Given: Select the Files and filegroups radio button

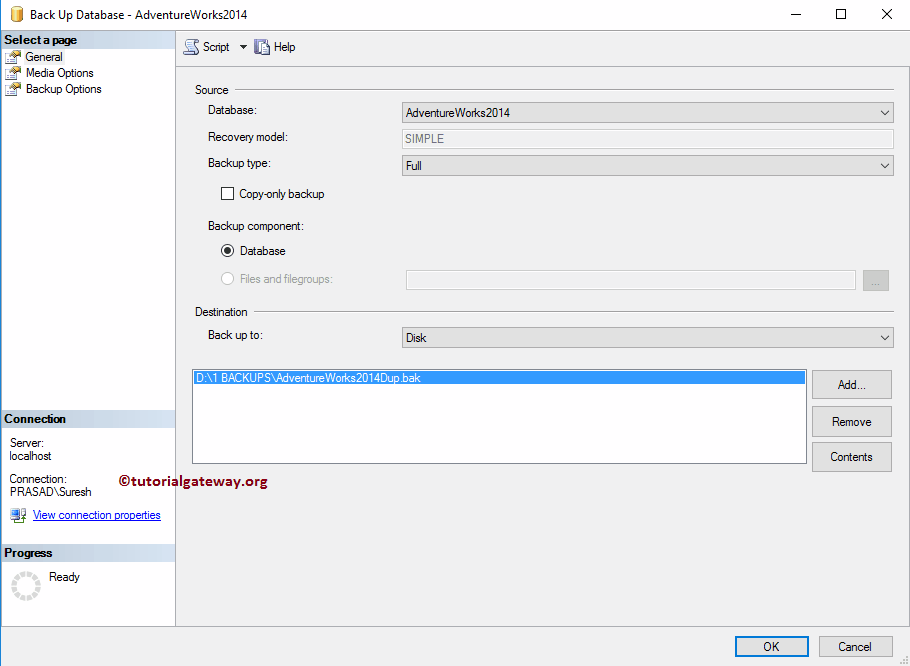Looking at the screenshot, I should coord(228,279).
